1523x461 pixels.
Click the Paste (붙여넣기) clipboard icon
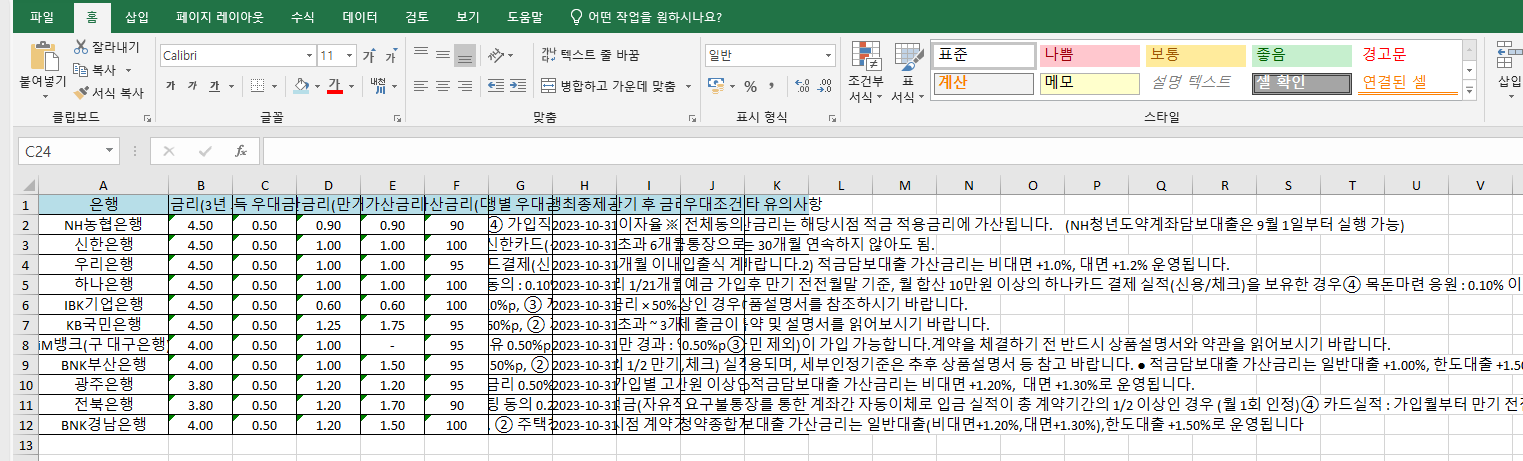(x=43, y=56)
